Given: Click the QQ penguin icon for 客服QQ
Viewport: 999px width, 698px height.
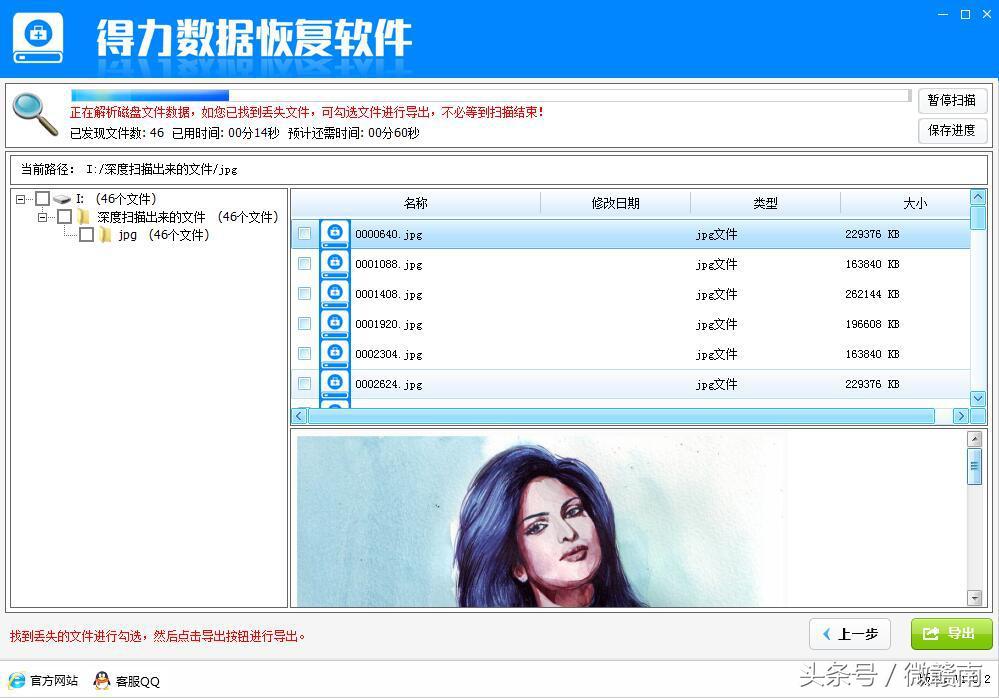Looking at the screenshot, I should [x=100, y=681].
